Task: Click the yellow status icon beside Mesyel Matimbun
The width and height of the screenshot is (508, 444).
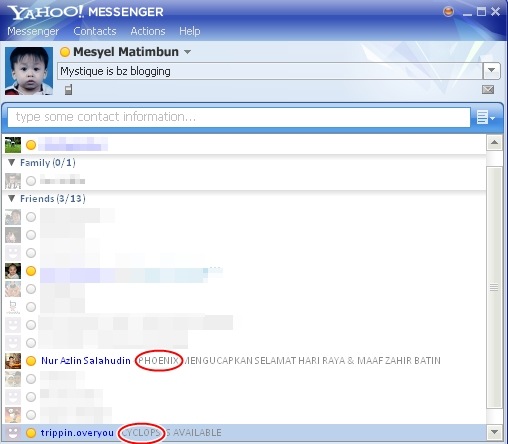Action: (65, 52)
